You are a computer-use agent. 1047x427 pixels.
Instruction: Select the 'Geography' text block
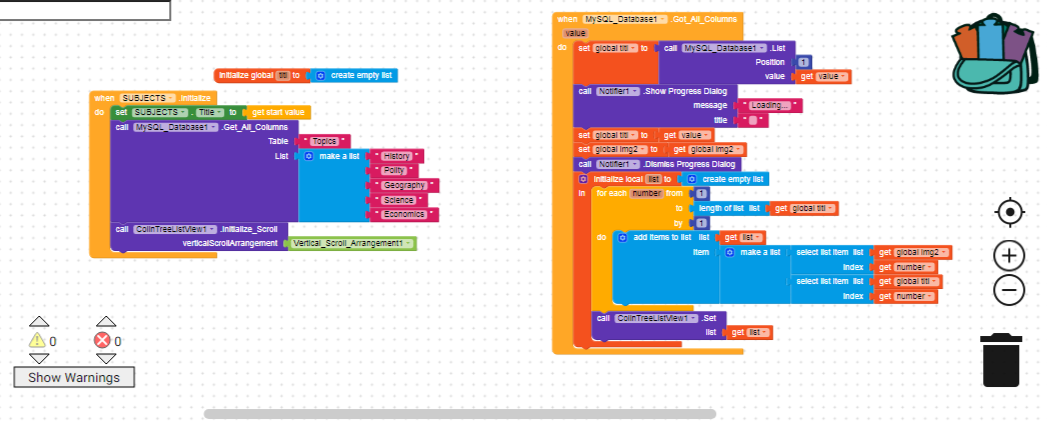pyautogui.click(x=403, y=185)
